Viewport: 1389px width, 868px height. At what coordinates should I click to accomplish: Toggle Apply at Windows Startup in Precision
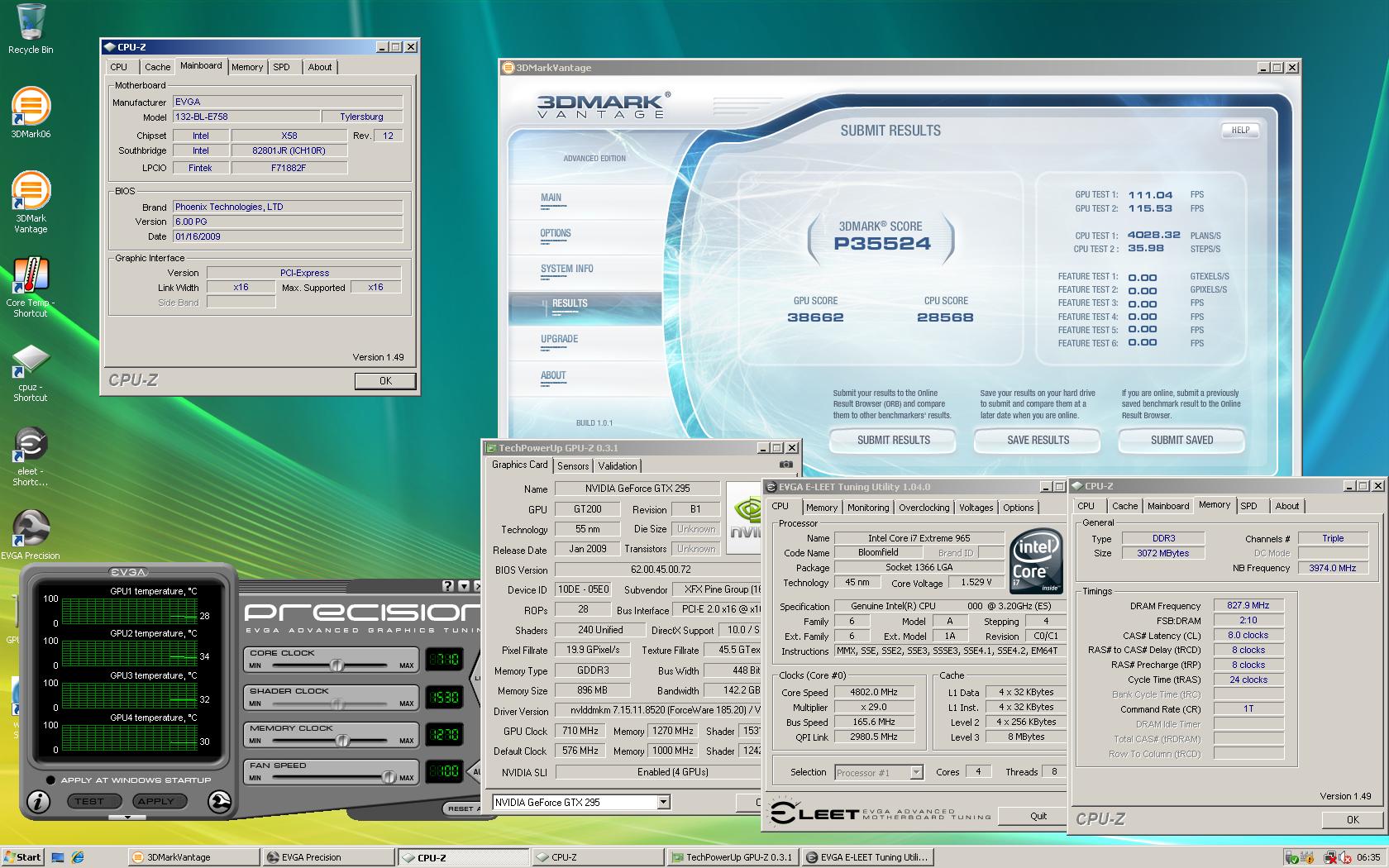pos(50,780)
